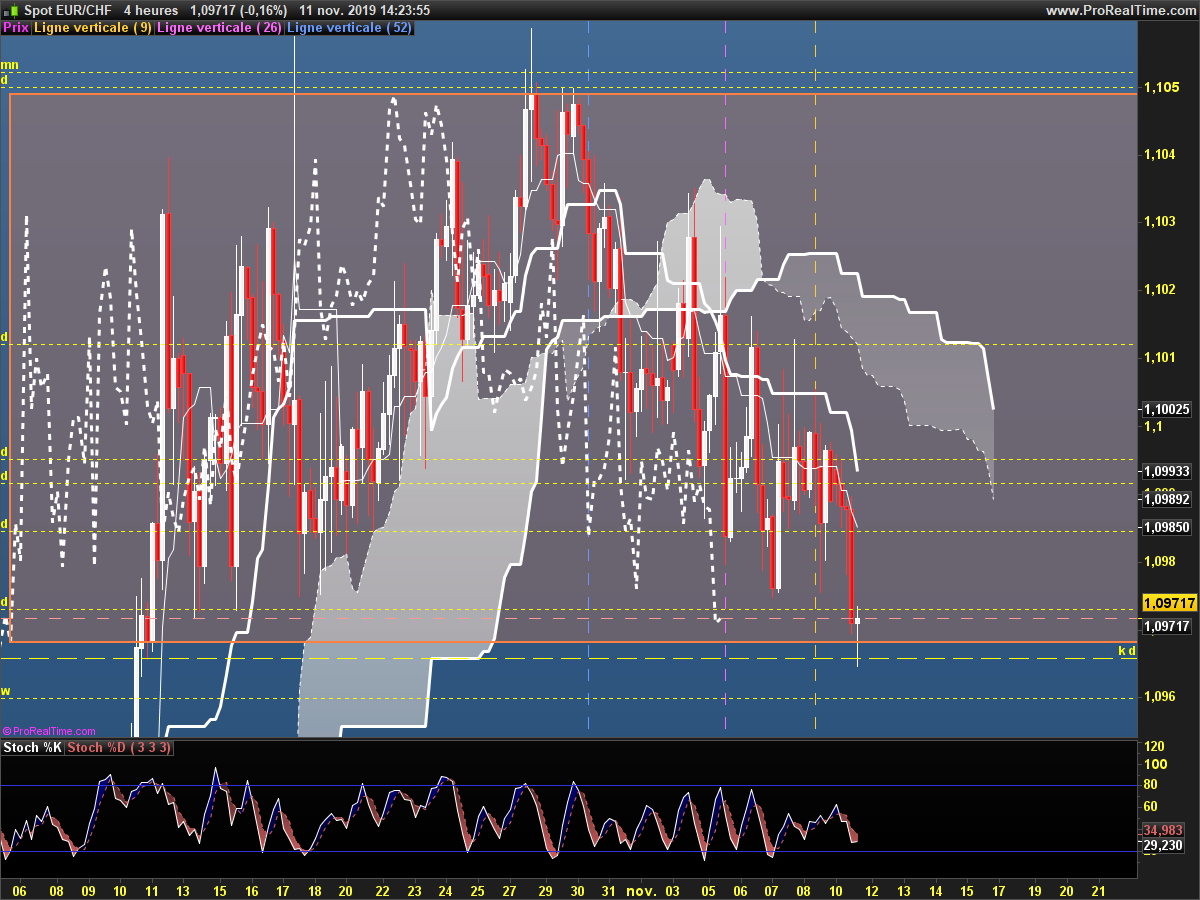
Task: Click the '4 heures' timeframe label
Action: (151, 10)
